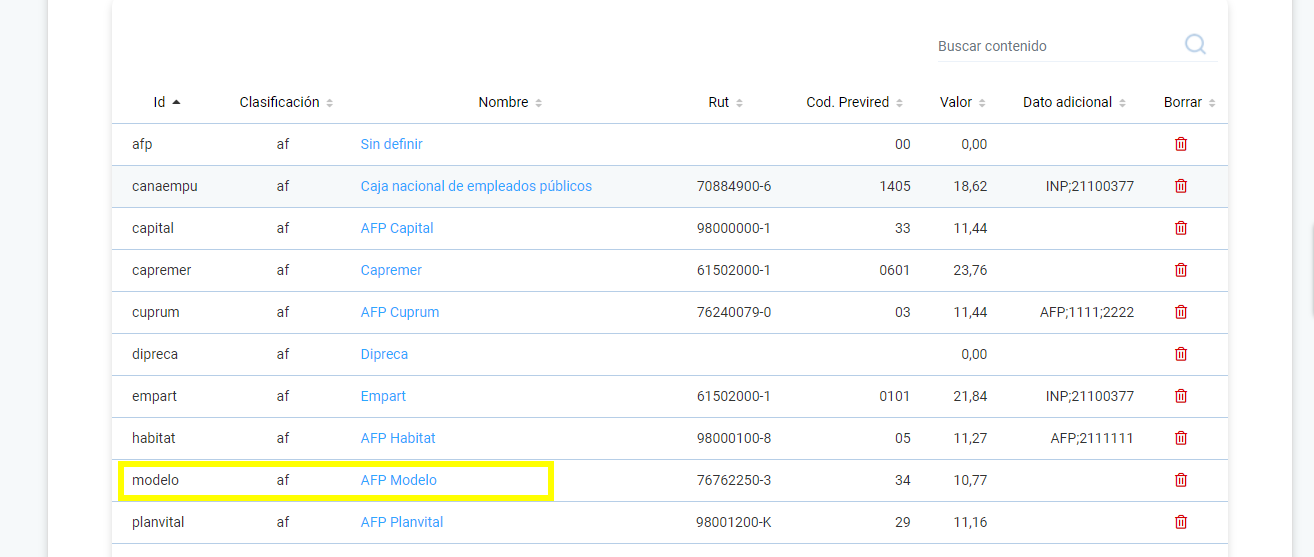Select the cuprum id cell
Viewport: 1314px width, 557px height.
coord(156,312)
